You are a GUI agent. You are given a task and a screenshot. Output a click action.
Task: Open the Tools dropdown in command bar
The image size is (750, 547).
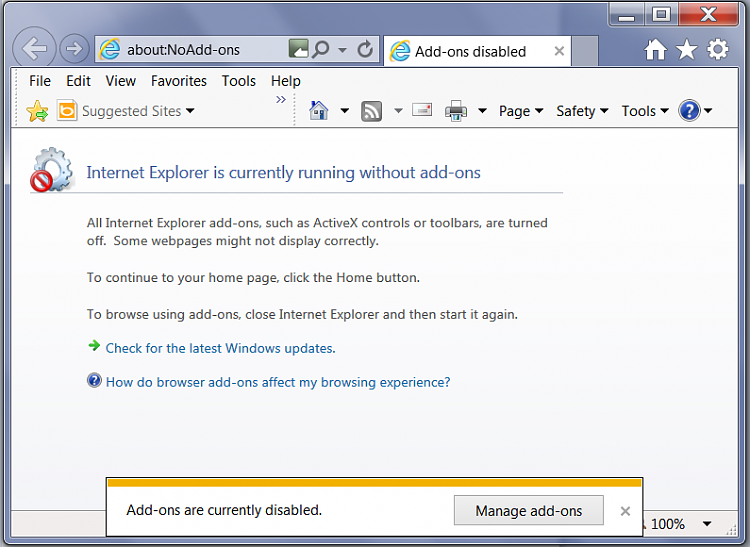[x=645, y=111]
